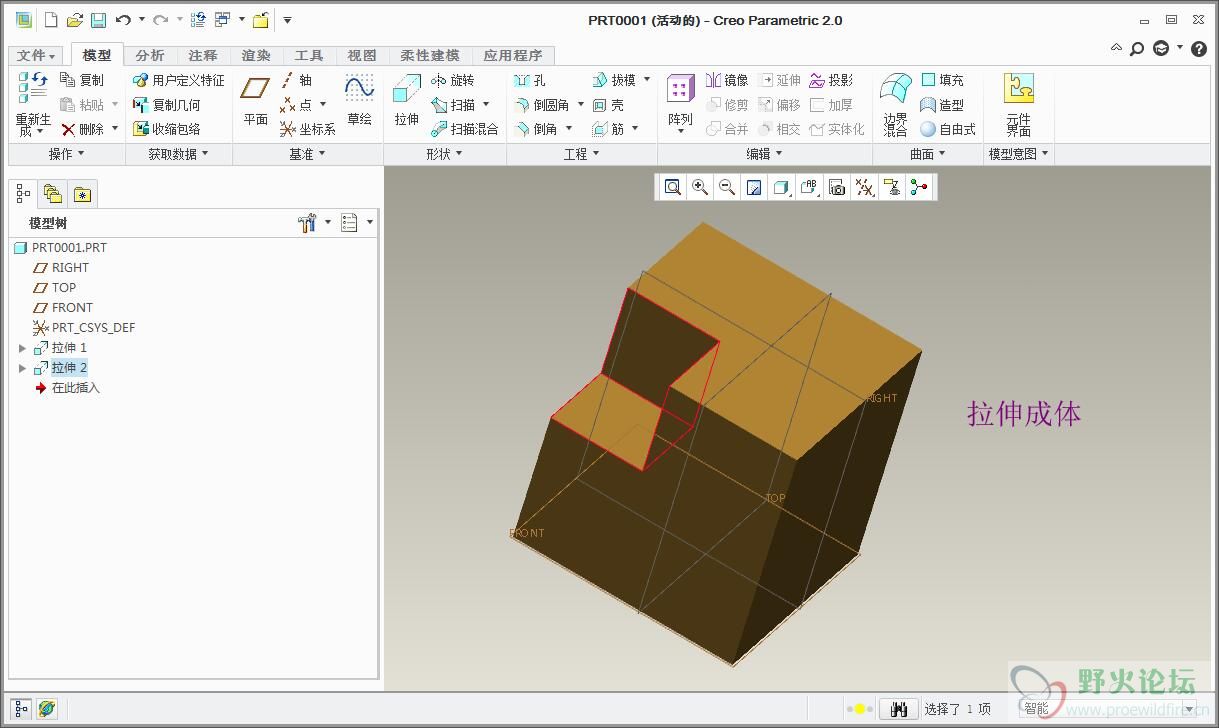Expand the 基准 group dropdown
Viewport: 1219px width, 728px height.
(308, 154)
